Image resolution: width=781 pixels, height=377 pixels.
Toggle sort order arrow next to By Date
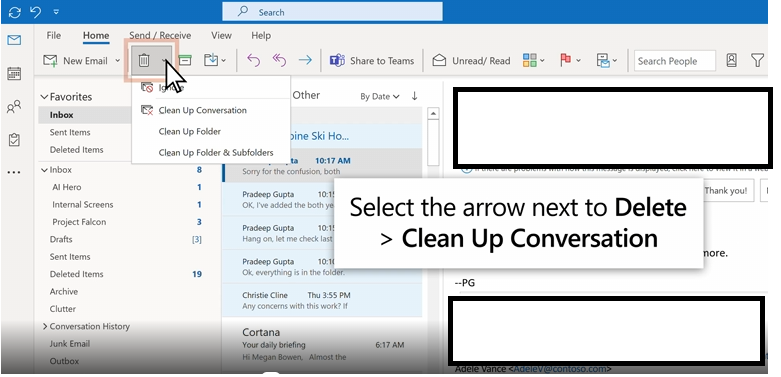pyautogui.click(x=414, y=96)
